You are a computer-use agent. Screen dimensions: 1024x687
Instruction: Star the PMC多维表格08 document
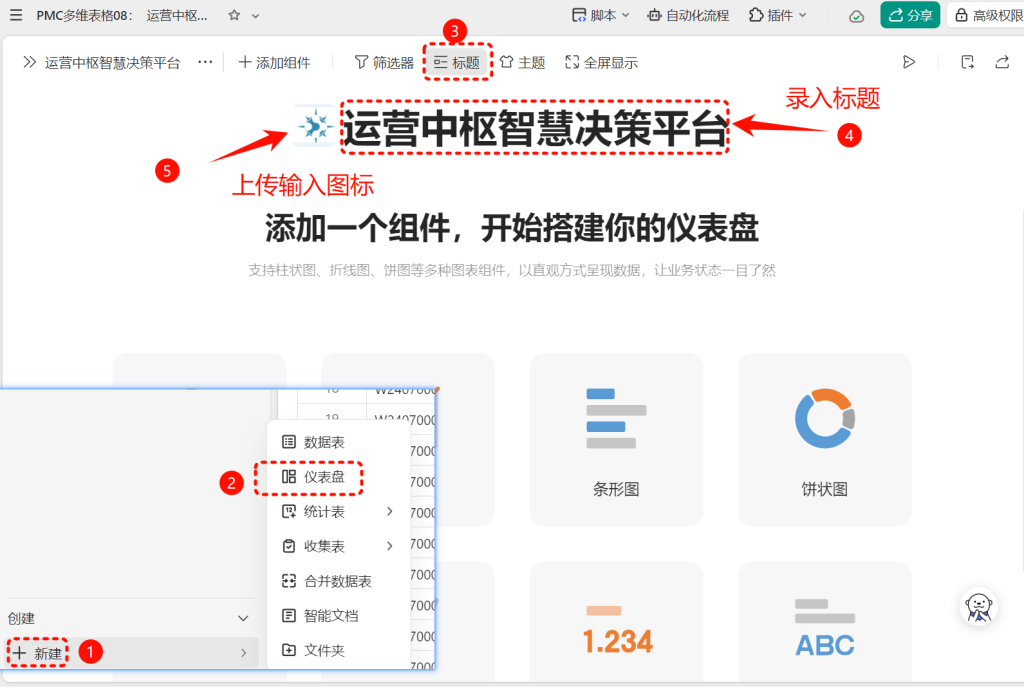(x=234, y=15)
